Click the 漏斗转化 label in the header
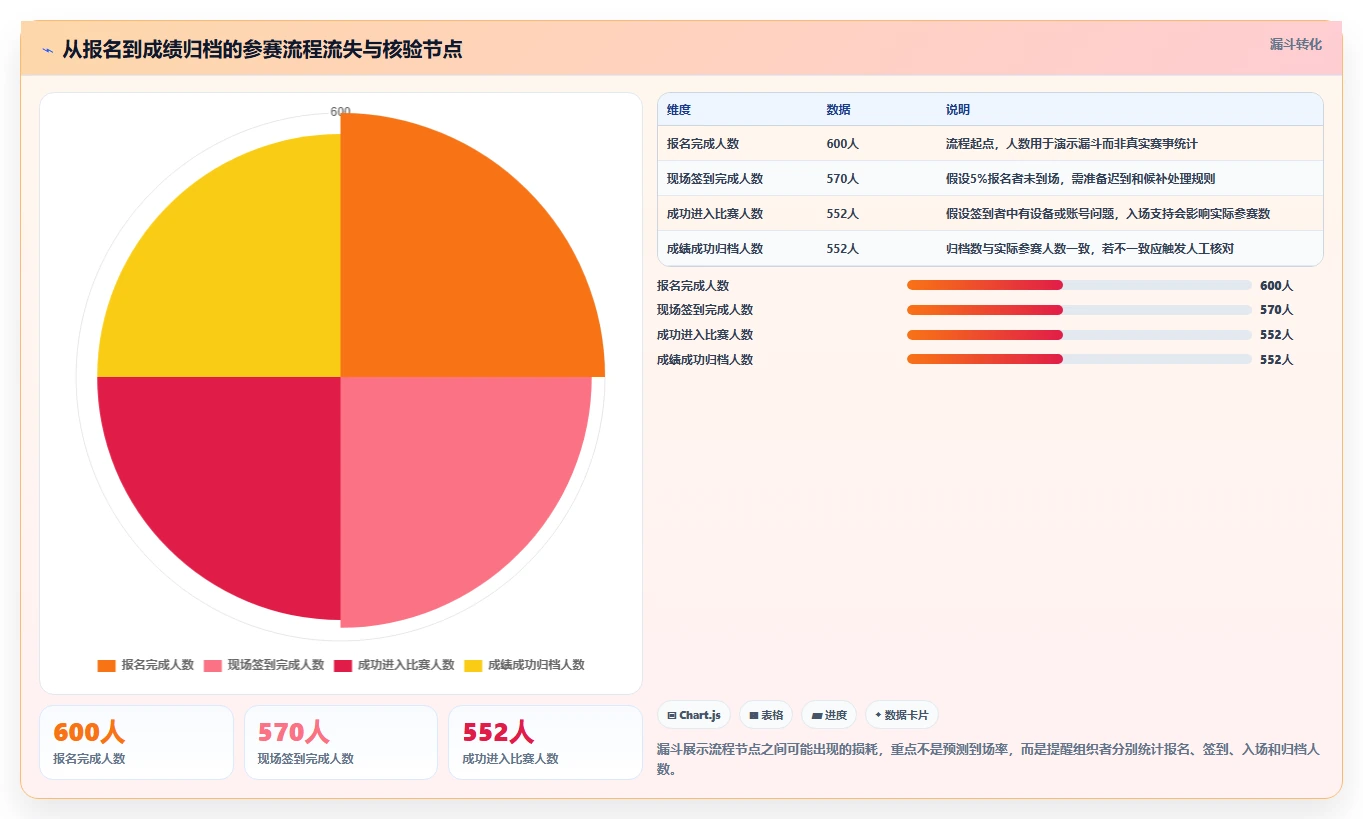The width and height of the screenshot is (1363, 819). tap(1295, 45)
